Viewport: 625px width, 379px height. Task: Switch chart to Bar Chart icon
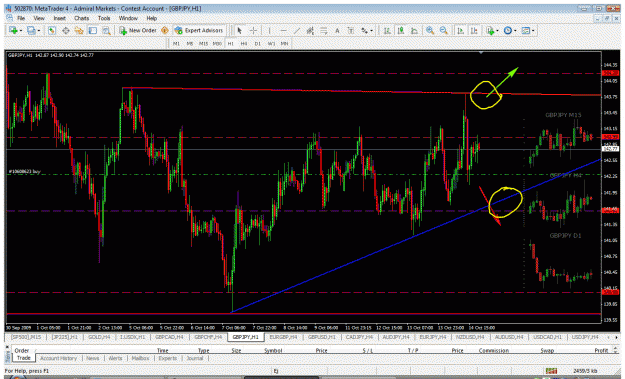(x=387, y=30)
